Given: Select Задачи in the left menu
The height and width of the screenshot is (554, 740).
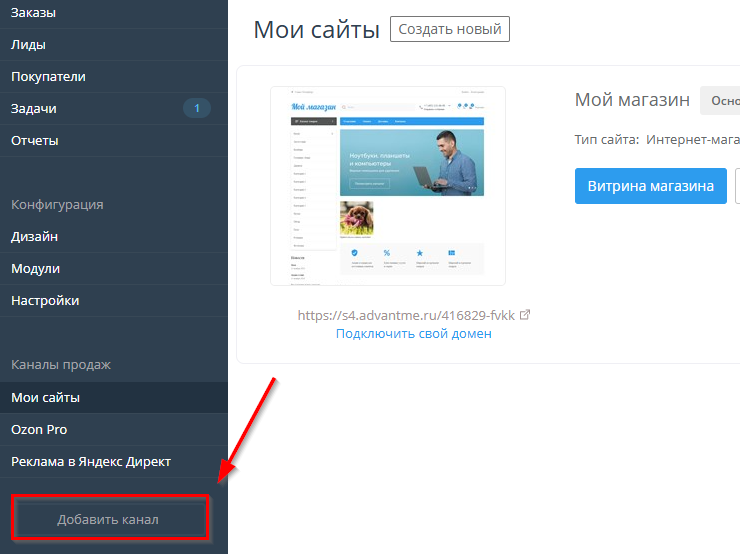Looking at the screenshot, I should click(x=33, y=109).
